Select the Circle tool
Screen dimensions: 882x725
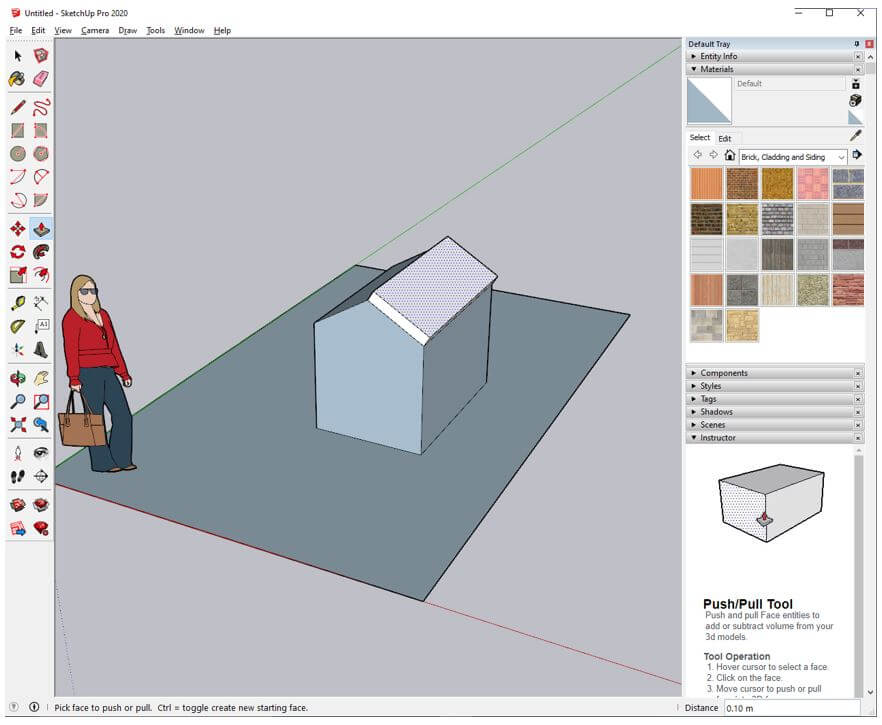click(17, 154)
